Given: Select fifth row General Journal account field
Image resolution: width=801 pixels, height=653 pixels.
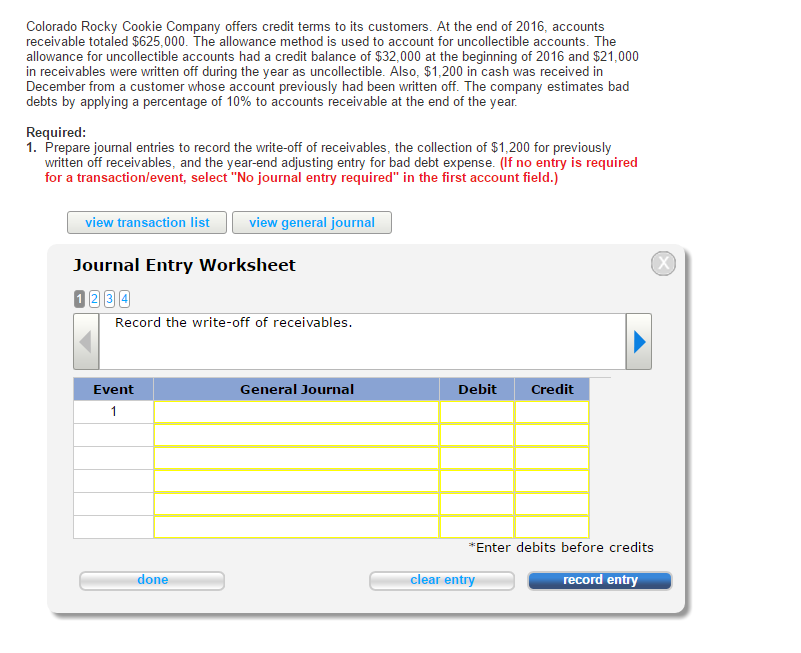Looking at the screenshot, I should (x=296, y=504).
